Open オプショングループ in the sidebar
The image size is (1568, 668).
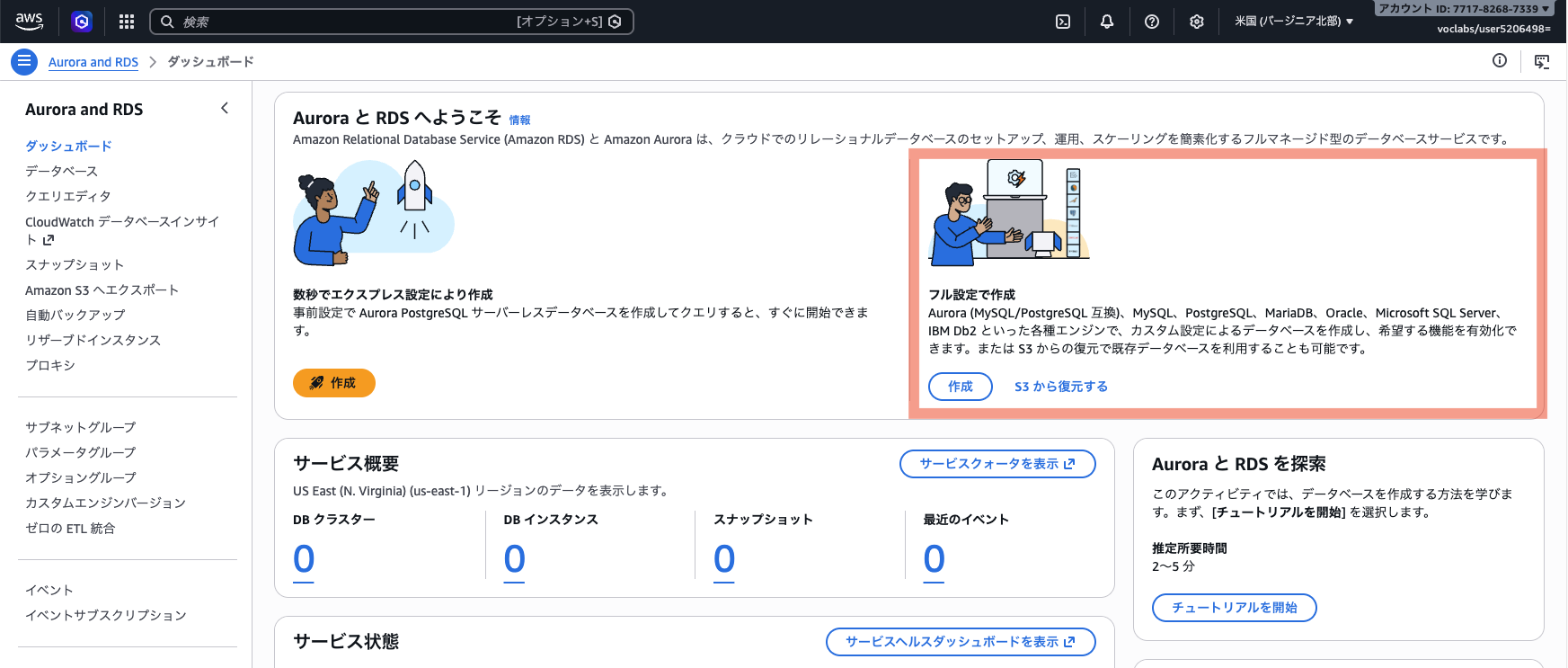click(x=81, y=477)
